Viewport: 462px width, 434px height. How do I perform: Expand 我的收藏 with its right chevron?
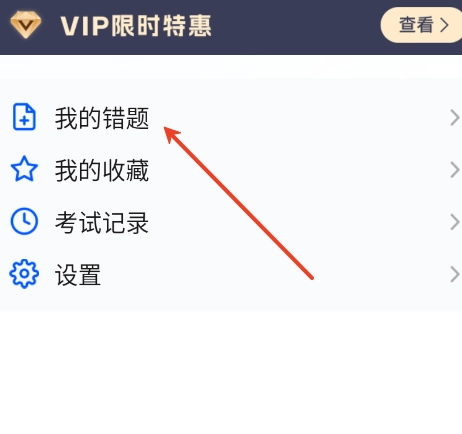pos(455,170)
